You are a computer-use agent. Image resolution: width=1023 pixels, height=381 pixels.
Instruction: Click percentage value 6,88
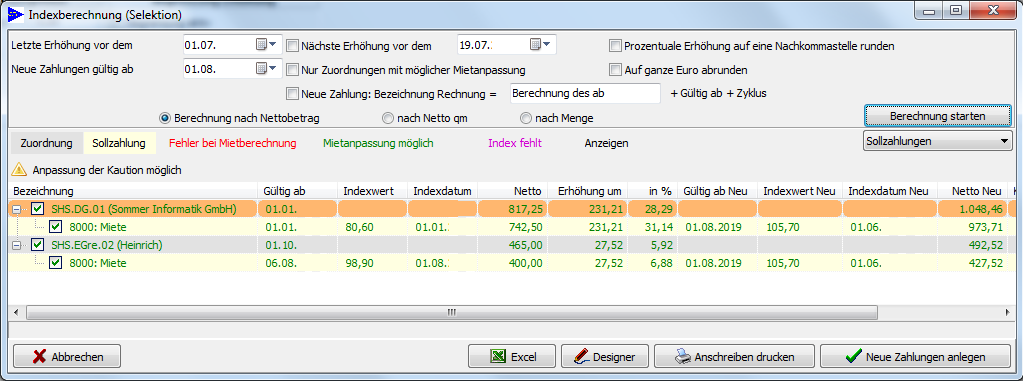[x=661, y=263]
